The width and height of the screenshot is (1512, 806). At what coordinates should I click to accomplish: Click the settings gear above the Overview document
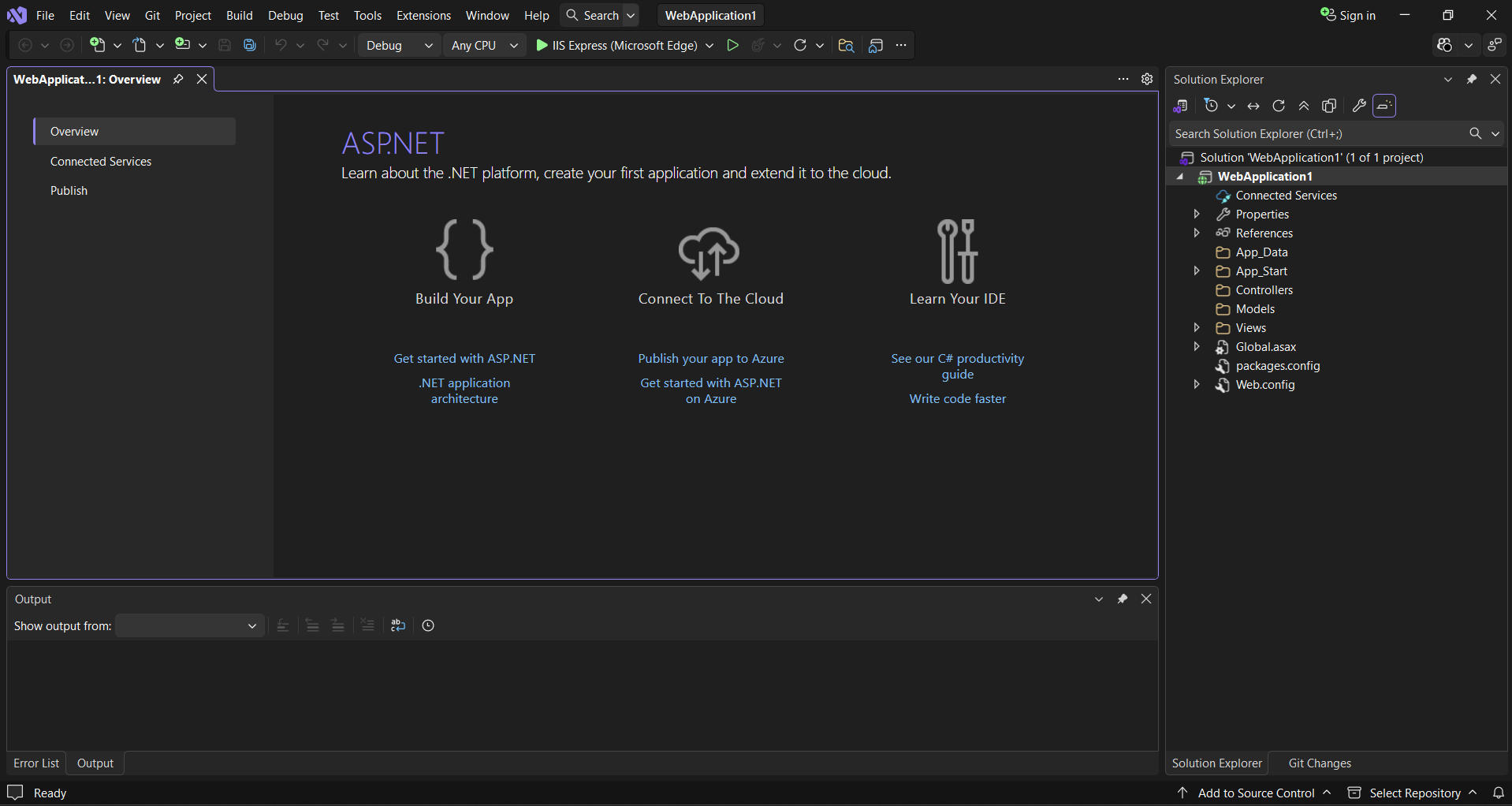point(1147,79)
